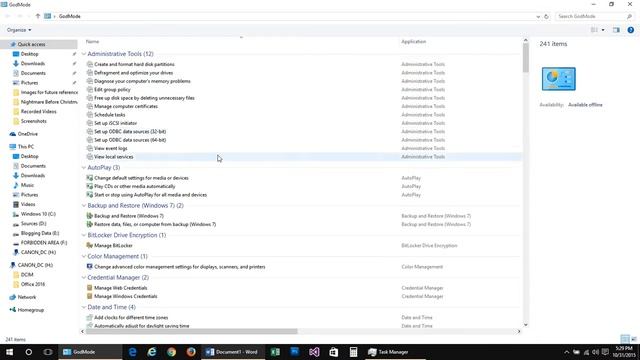Select Quick access in navigation pane
The image size is (640, 360).
(x=31, y=44)
